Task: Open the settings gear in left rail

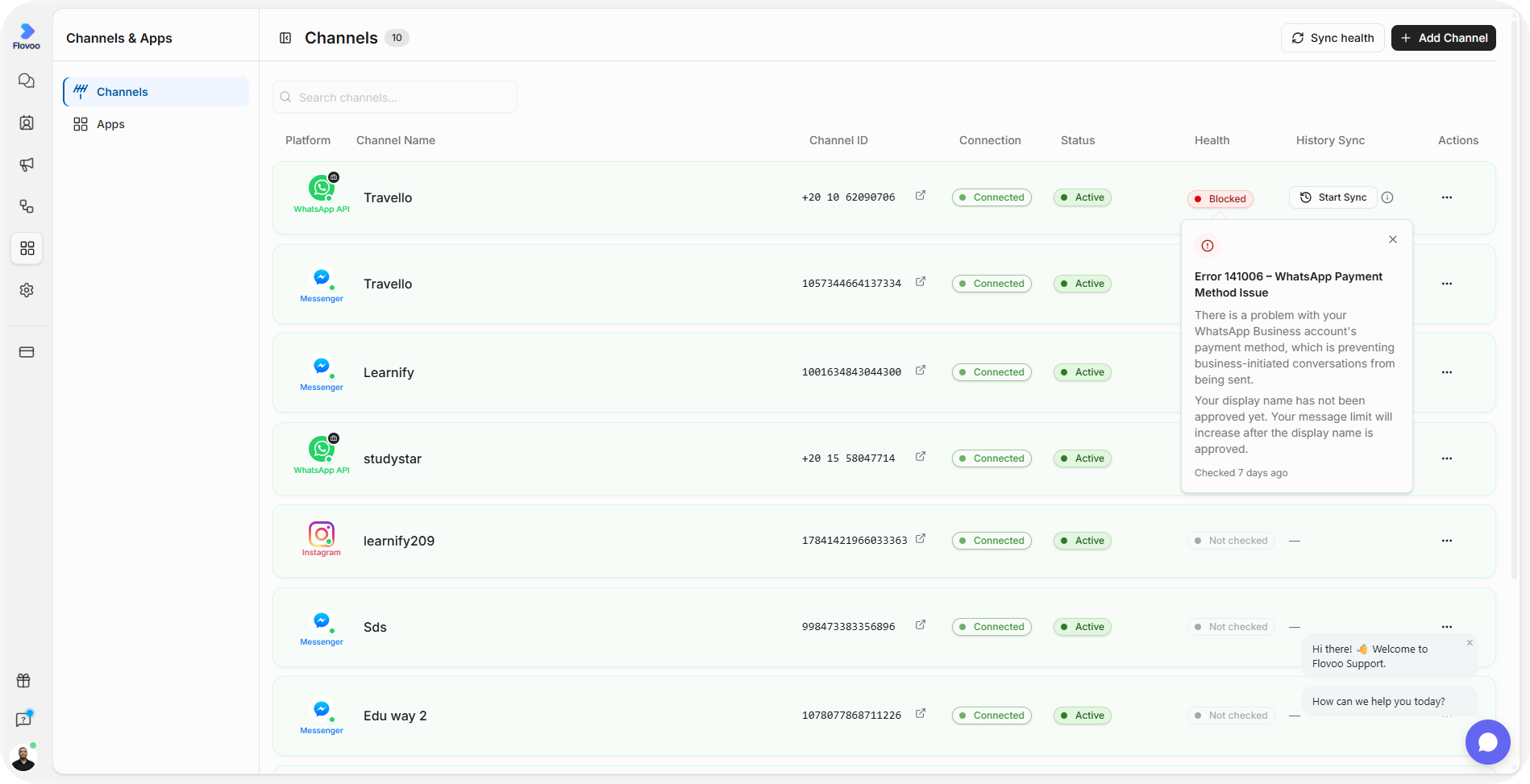Action: (x=27, y=290)
